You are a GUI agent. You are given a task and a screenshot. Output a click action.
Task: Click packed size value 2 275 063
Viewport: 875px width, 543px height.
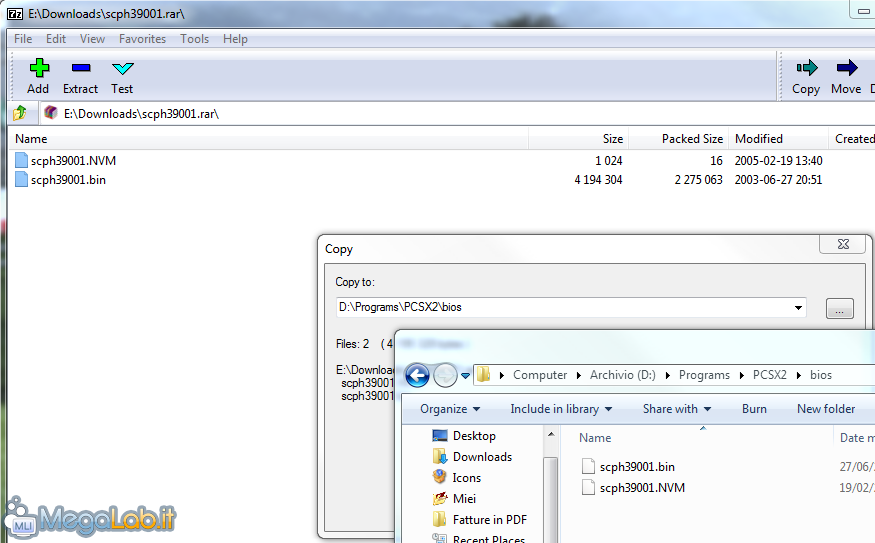point(699,180)
